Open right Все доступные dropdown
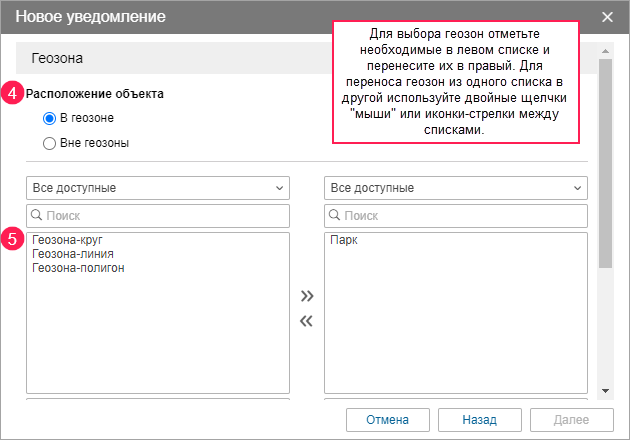 point(456,188)
